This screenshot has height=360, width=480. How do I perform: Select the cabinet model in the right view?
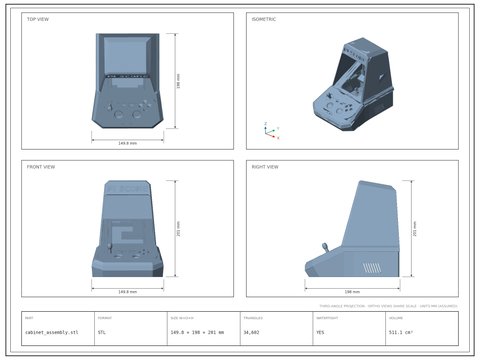[x=352, y=229]
